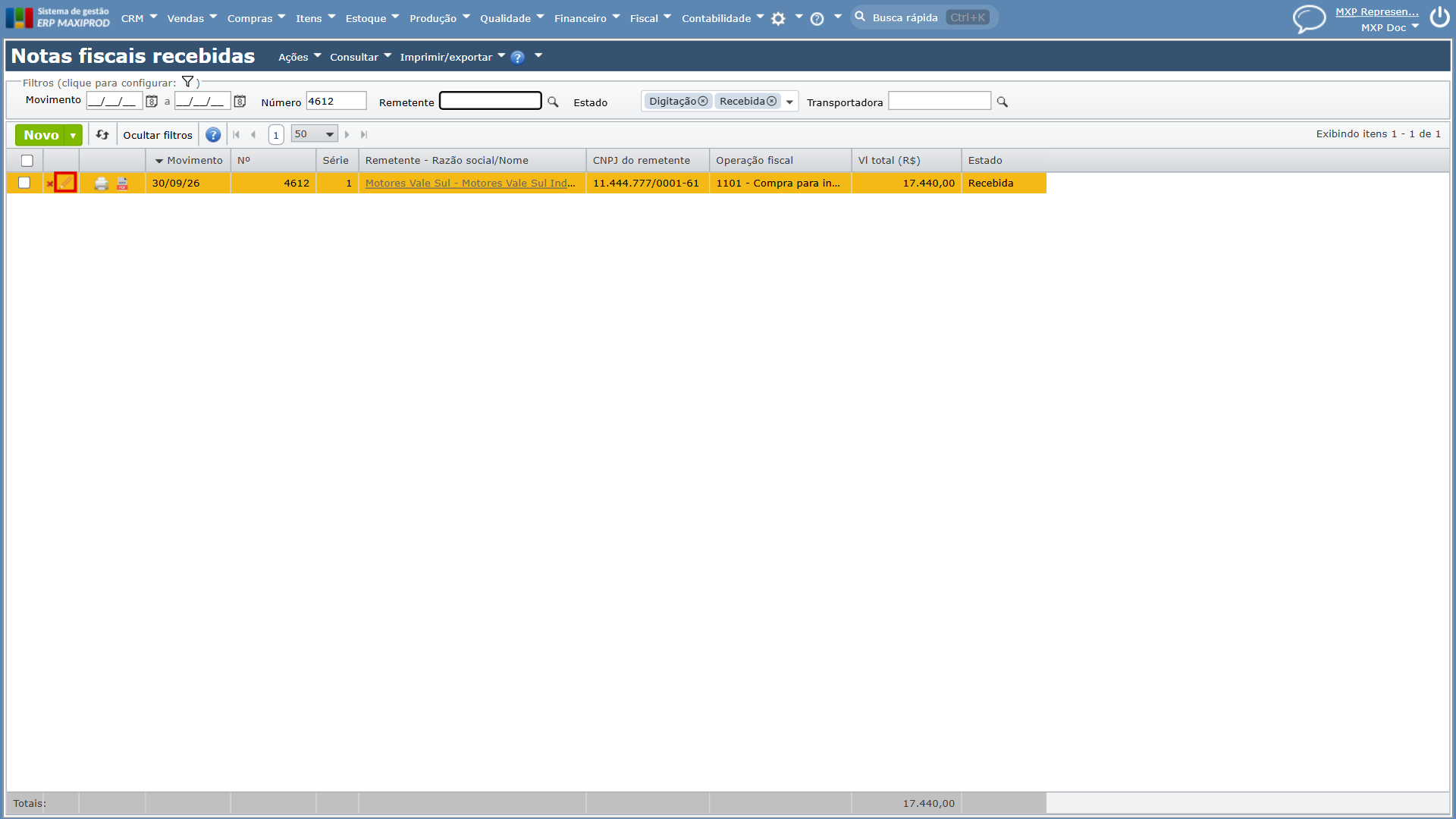1456x819 pixels.
Task: Open the Motores Vale Sul sender link
Action: pyautogui.click(x=470, y=184)
